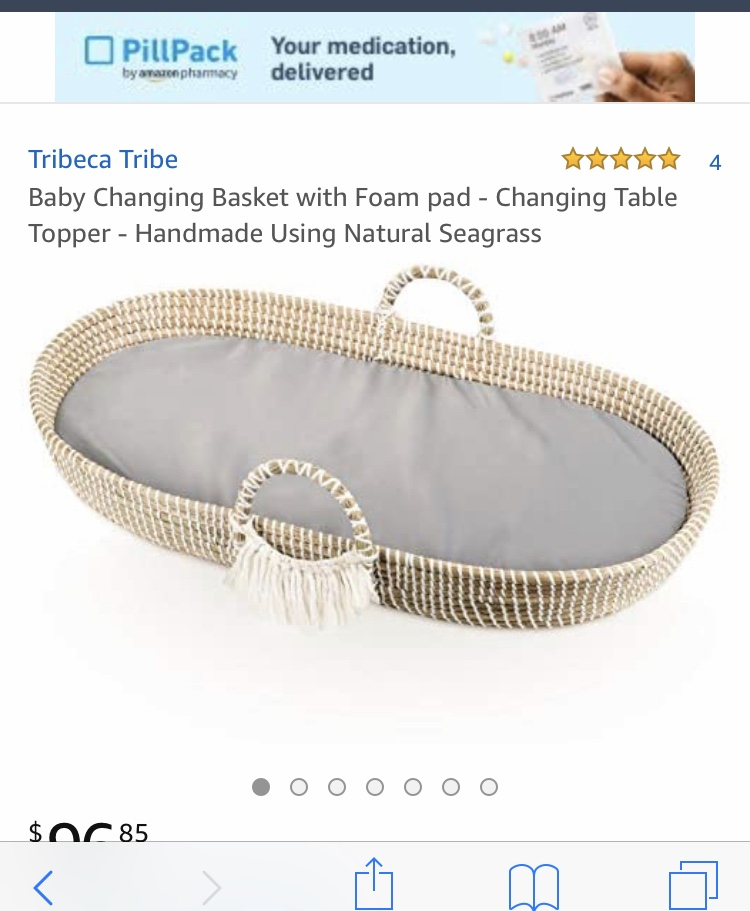The height and width of the screenshot is (911, 750).
Task: Tap the changing basket product image
Action: (375, 447)
